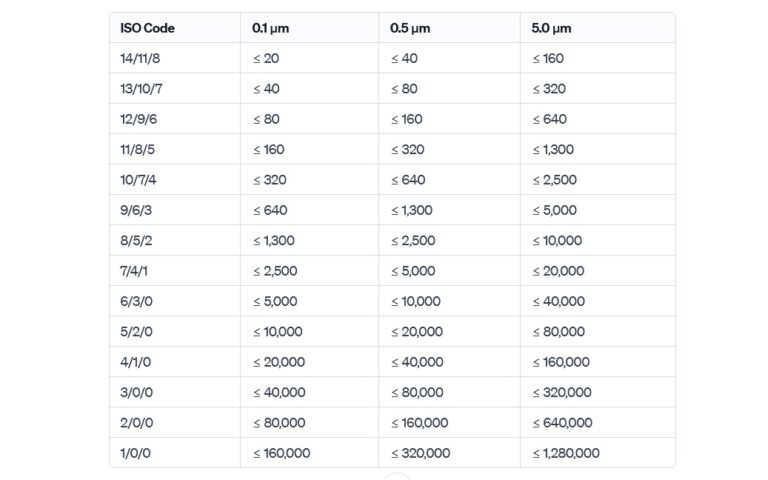This screenshot has width=768, height=480.
Task: Click ≤ 2,500 in the 8/5/2 row
Action: [413, 240]
